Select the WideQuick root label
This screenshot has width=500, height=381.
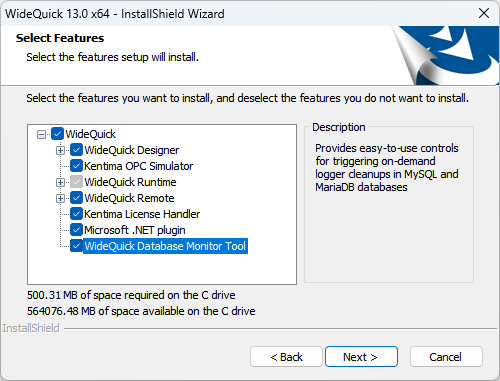90,134
